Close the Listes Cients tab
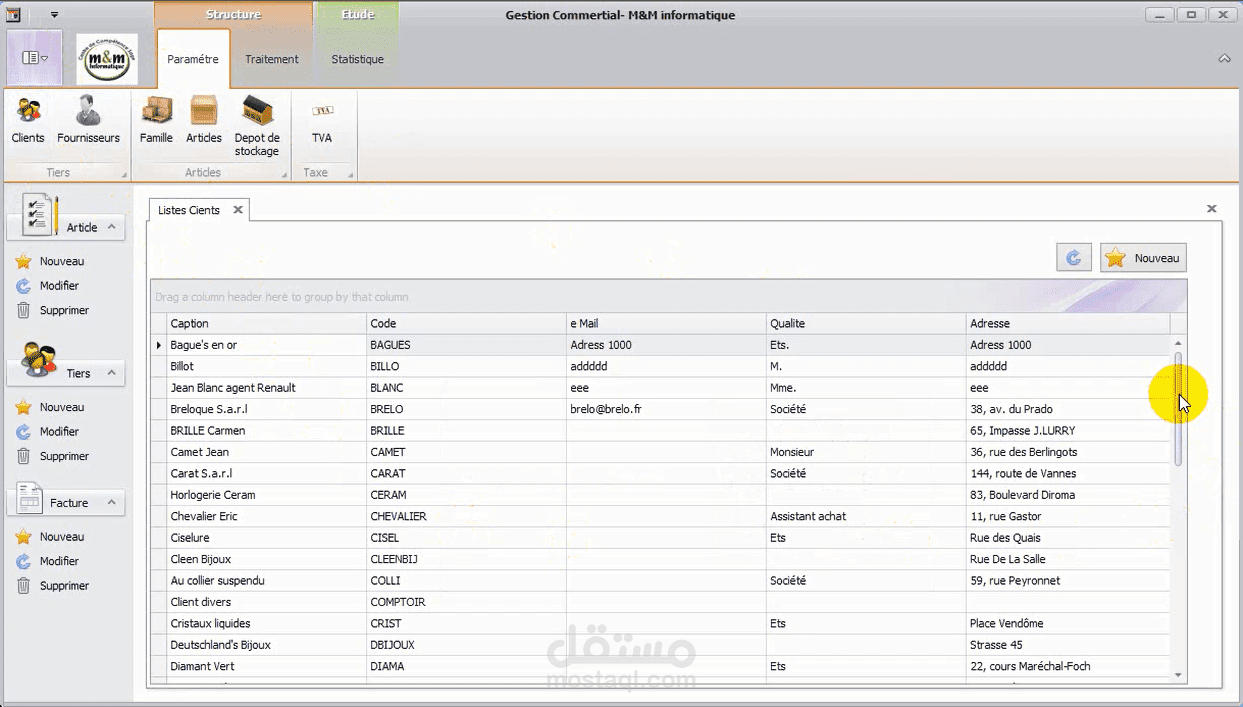The width and height of the screenshot is (1243, 707). [x=237, y=210]
